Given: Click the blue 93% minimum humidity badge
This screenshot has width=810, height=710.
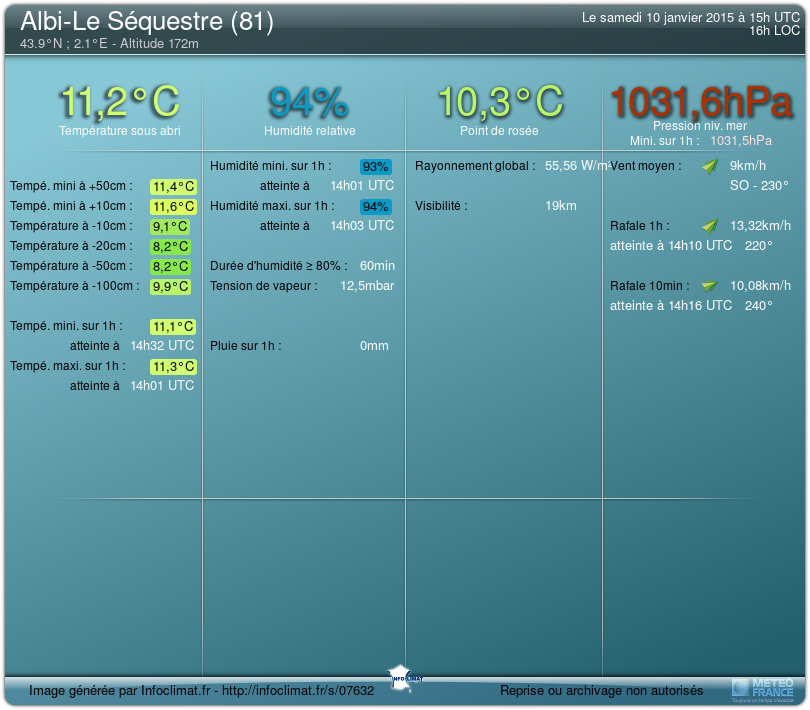Looking at the screenshot, I should tap(376, 167).
